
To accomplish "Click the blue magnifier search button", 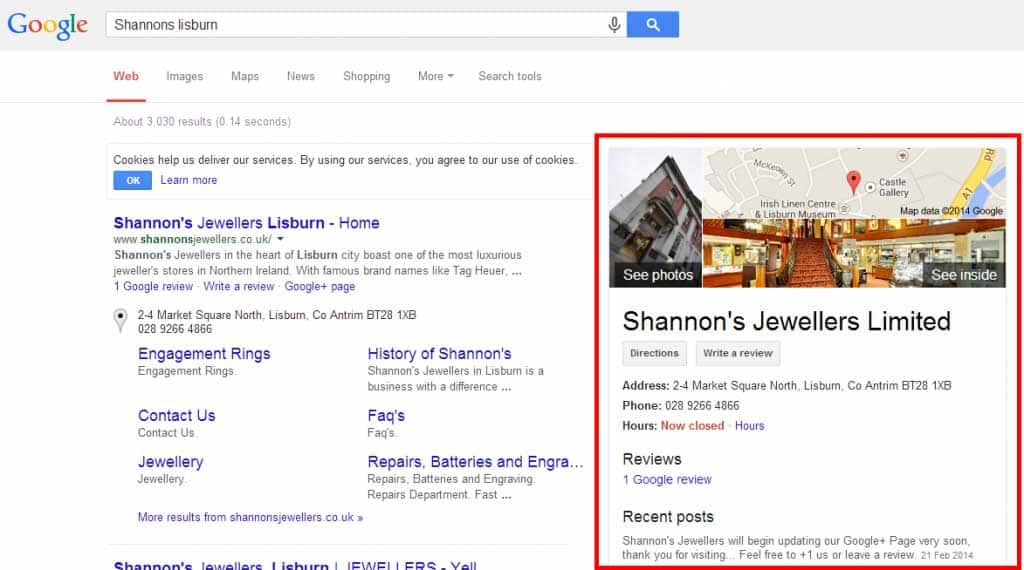I will tap(652, 24).
